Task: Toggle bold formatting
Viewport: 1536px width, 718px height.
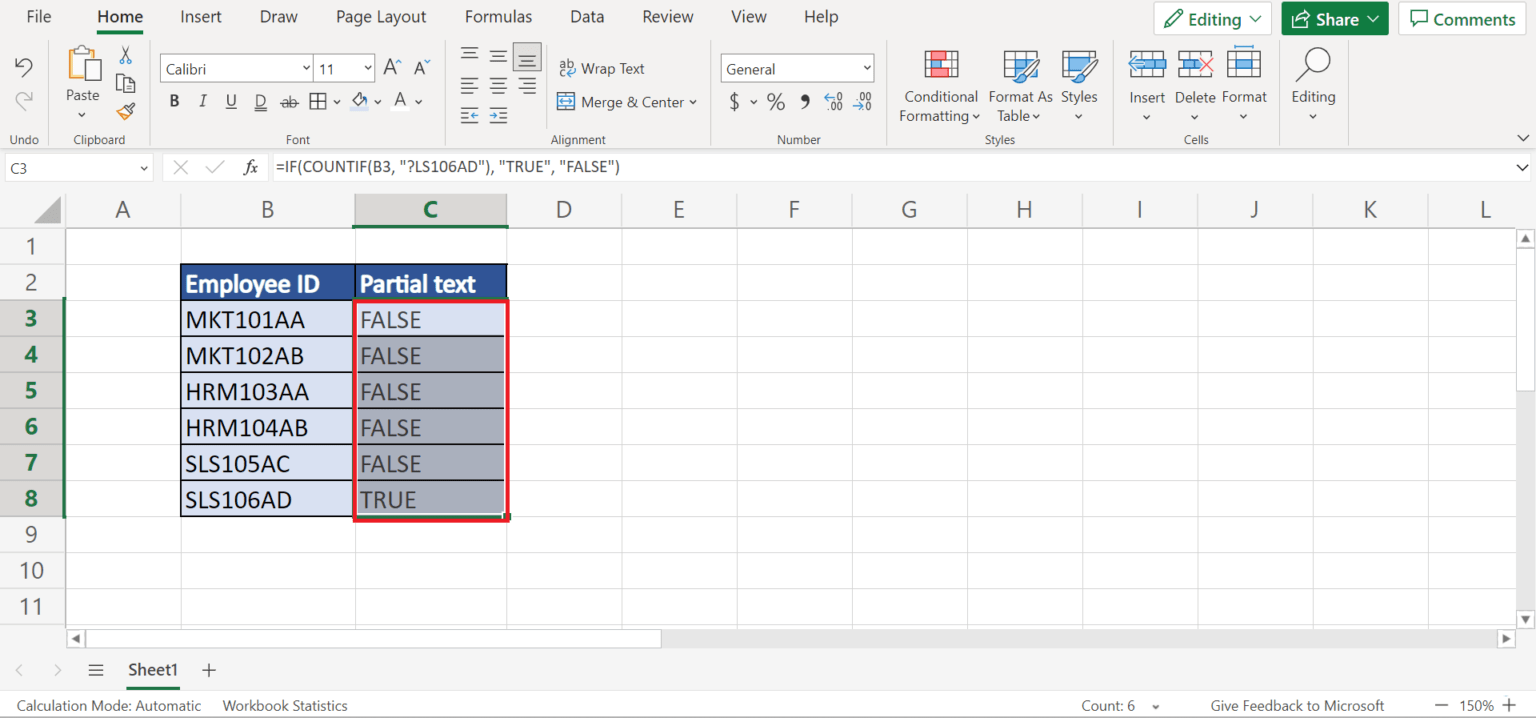Action: pyautogui.click(x=175, y=102)
